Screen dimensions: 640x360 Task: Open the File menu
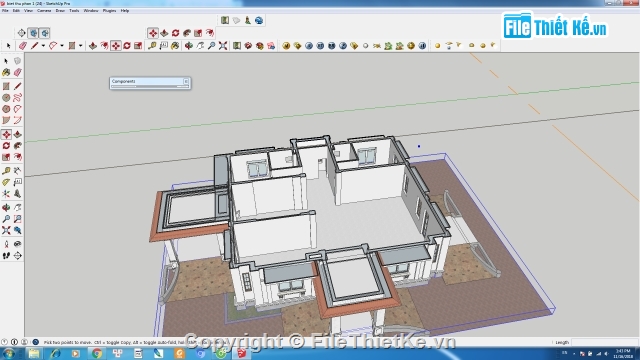pyautogui.click(x=5, y=11)
